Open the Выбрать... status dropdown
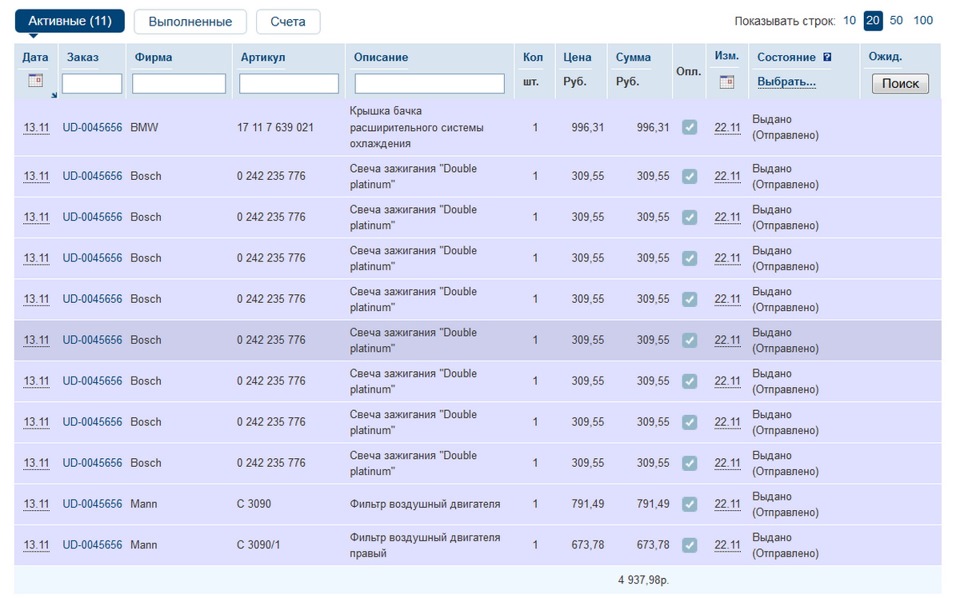This screenshot has height=598, width=960. 786,82
